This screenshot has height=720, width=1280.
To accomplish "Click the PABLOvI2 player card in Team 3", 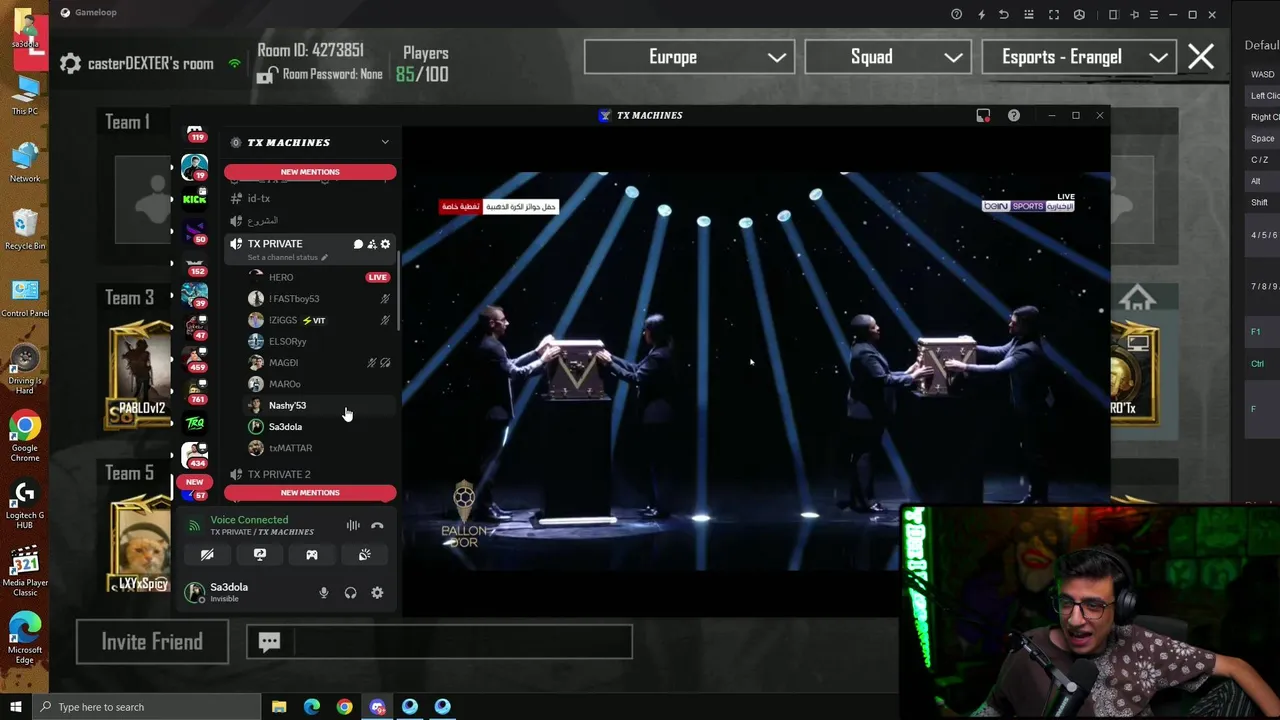I will (140, 374).
